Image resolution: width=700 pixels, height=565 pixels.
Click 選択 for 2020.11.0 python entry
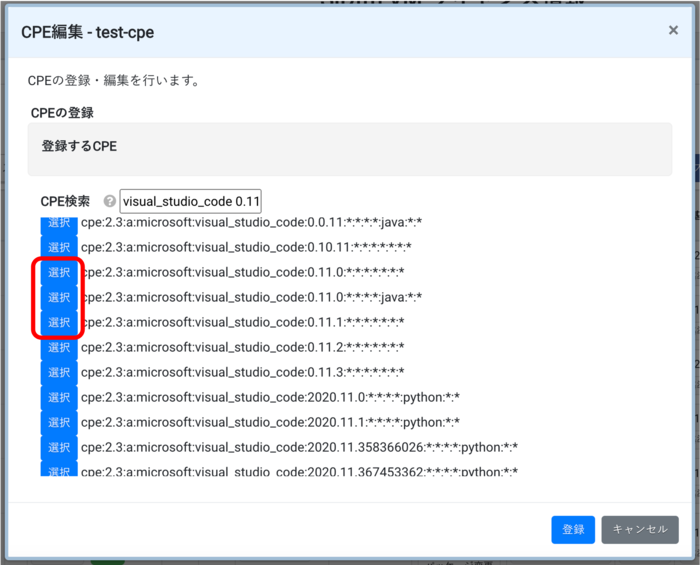point(59,397)
